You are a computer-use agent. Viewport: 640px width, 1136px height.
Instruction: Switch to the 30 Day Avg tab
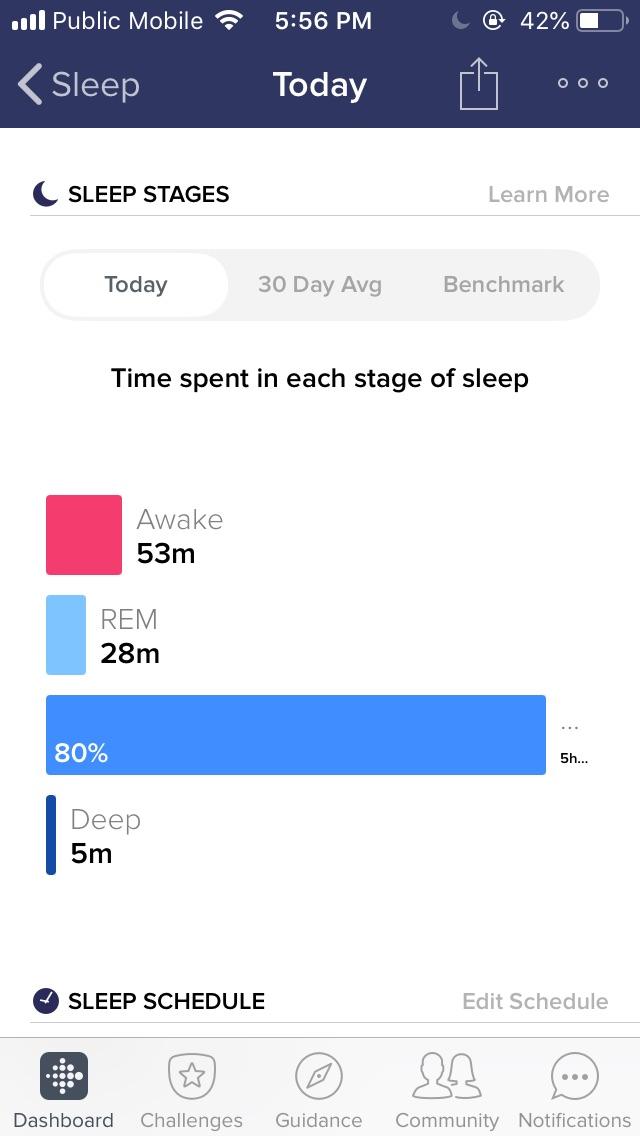[x=319, y=285]
